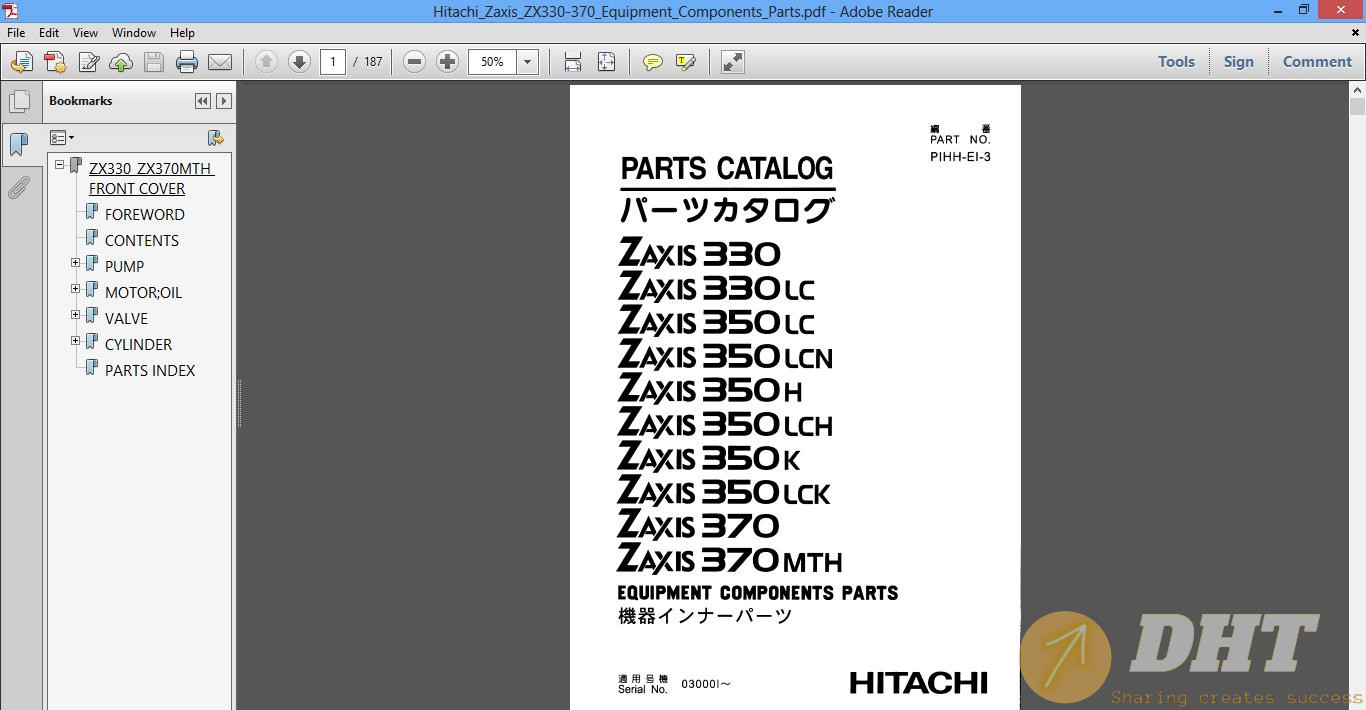
Task: Open the bookmark options menu
Action: (62, 138)
